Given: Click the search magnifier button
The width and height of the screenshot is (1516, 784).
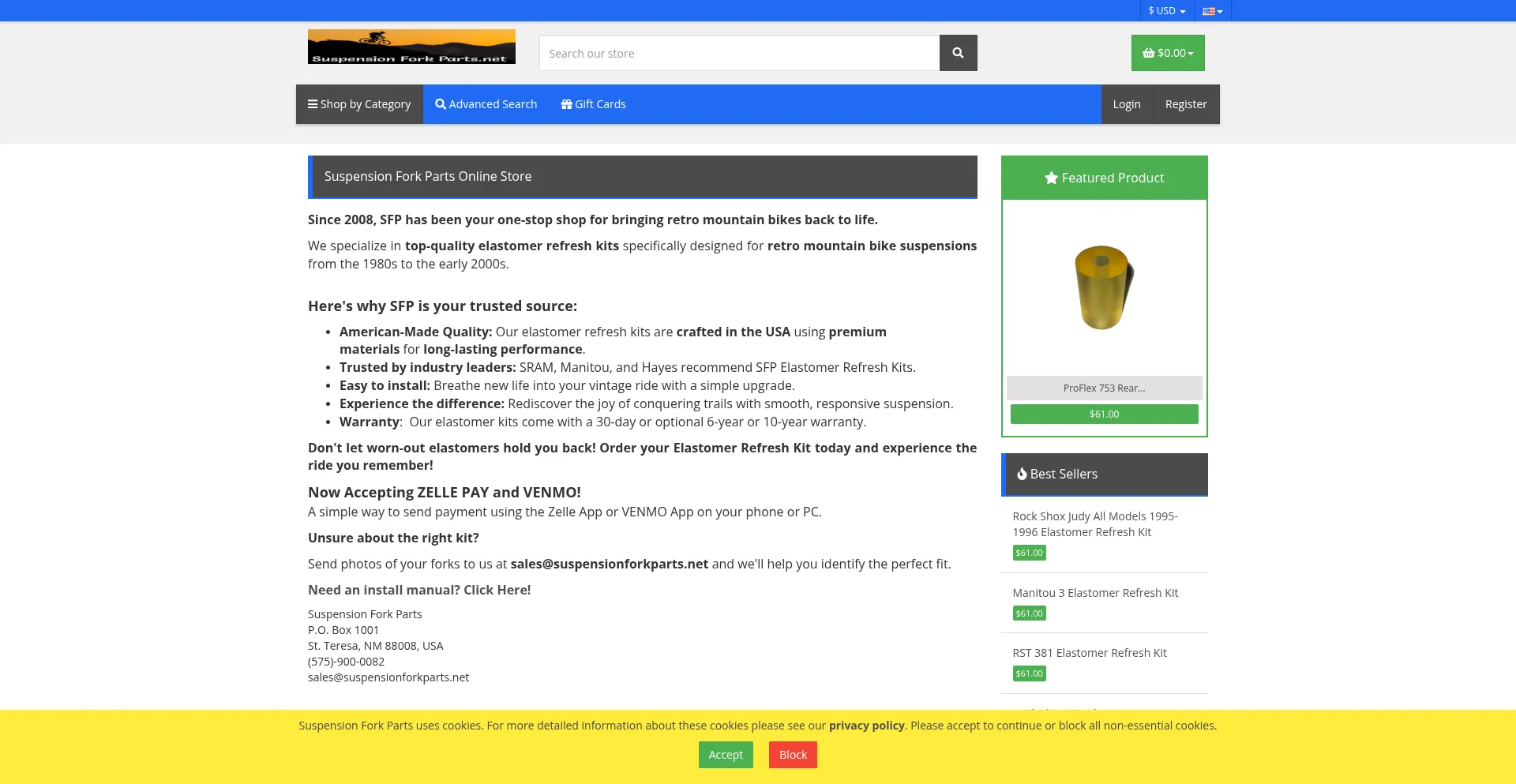Looking at the screenshot, I should tap(958, 53).
